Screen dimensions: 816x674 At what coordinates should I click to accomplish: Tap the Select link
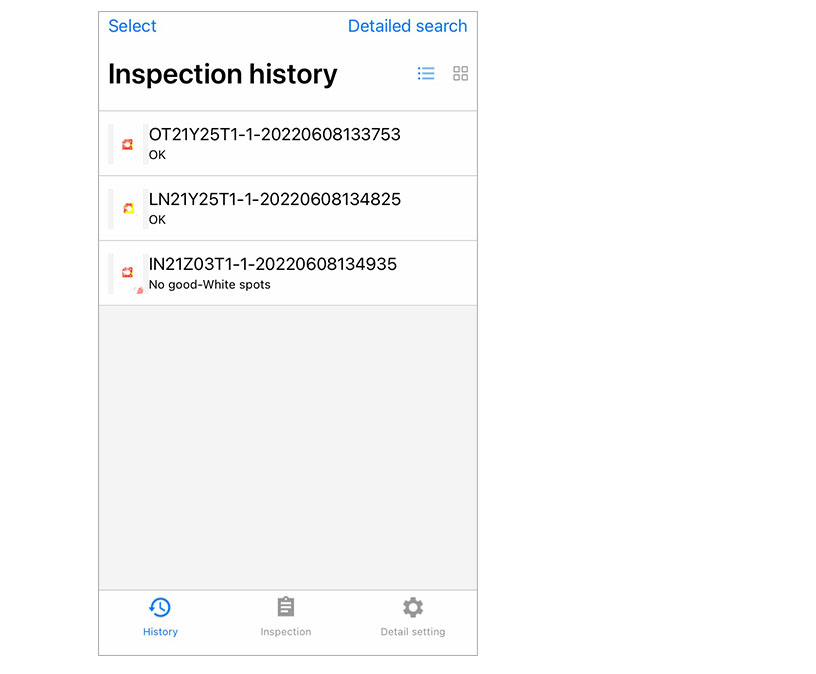pos(132,26)
